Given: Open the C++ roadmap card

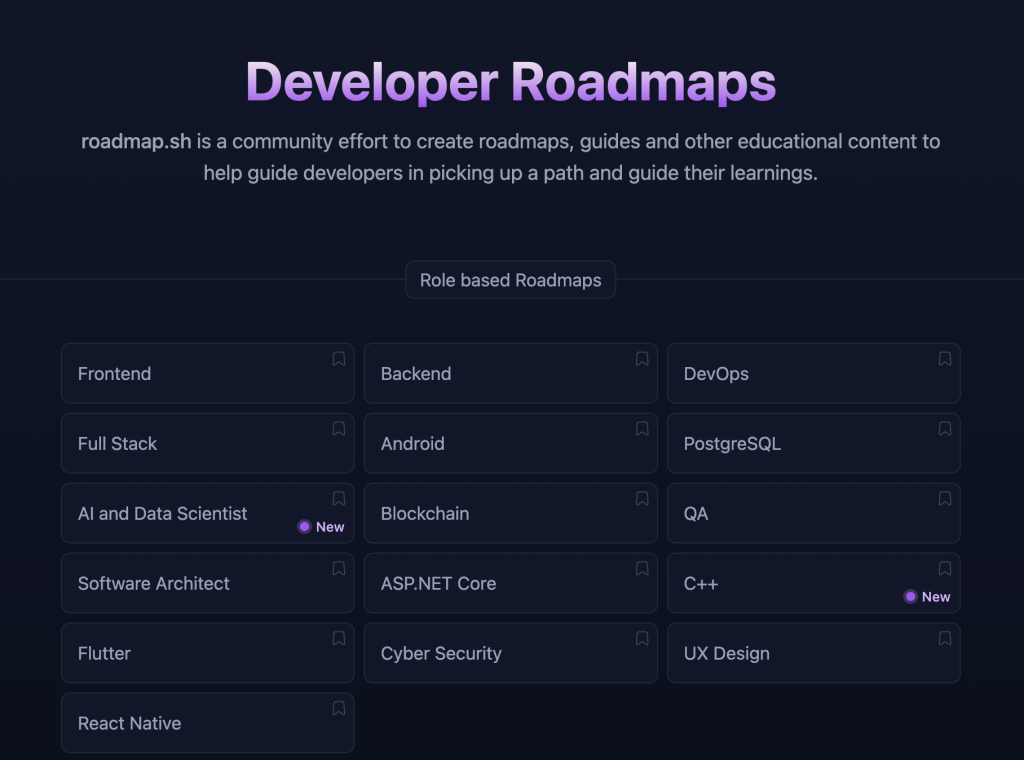Looking at the screenshot, I should click(814, 583).
